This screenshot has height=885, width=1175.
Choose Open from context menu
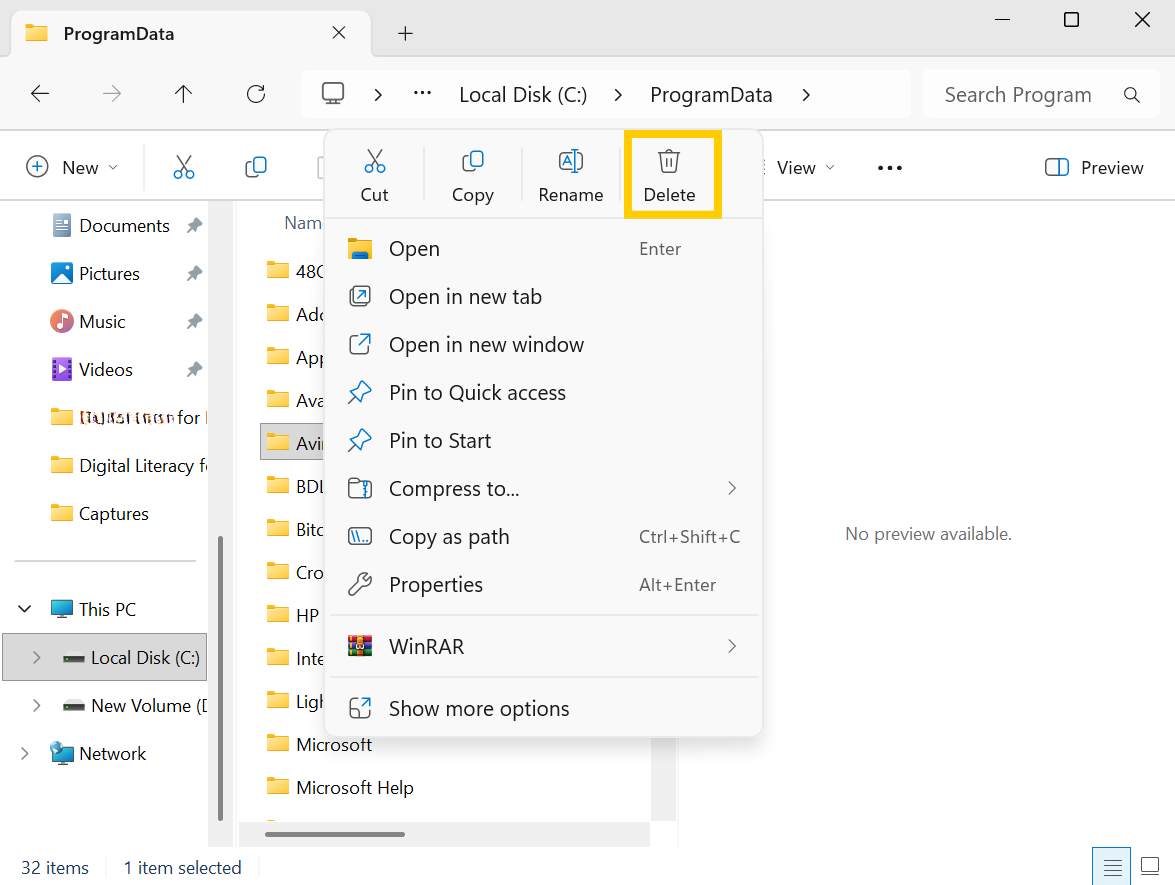pos(544,249)
